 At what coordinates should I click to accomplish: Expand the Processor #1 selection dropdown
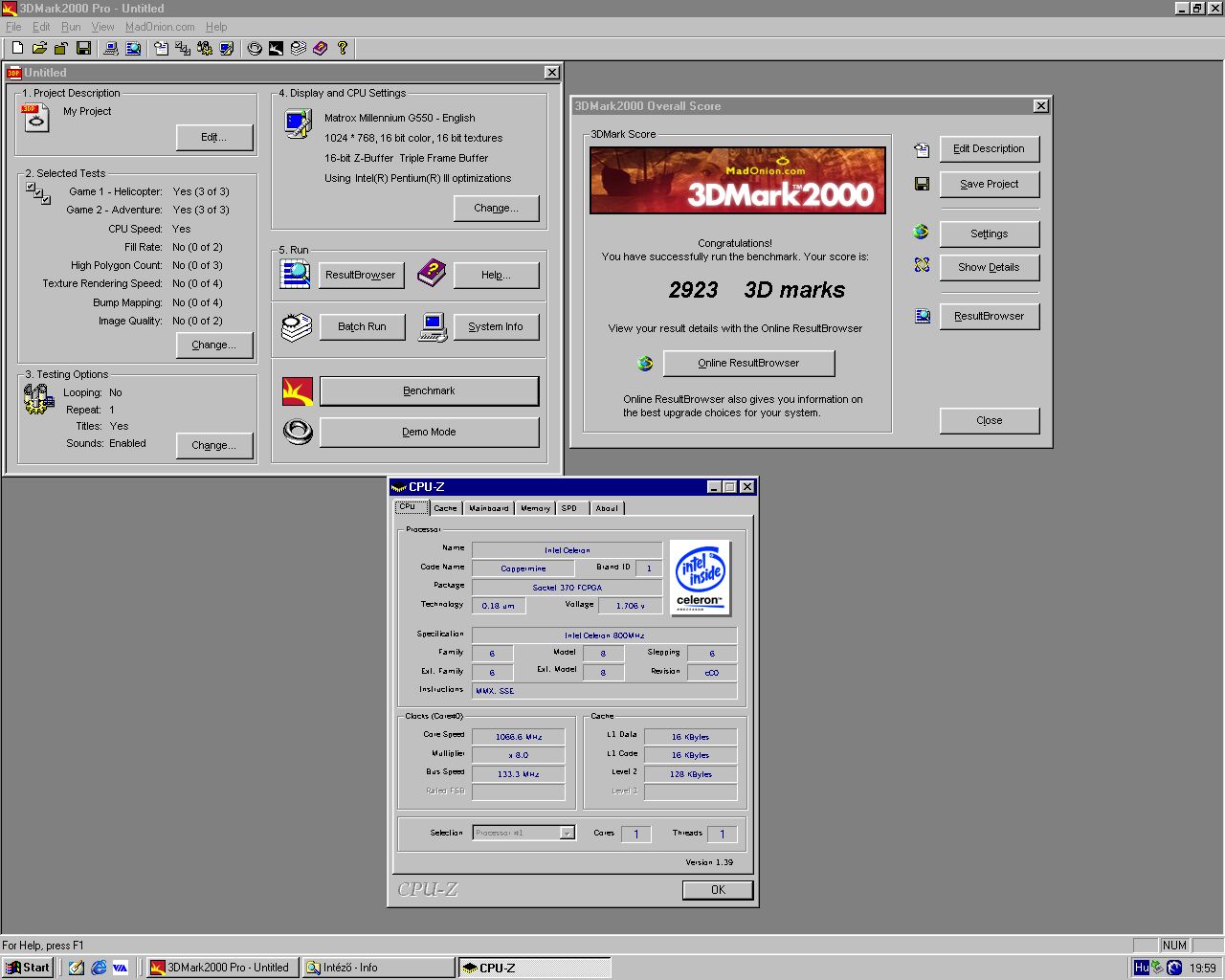tap(567, 834)
